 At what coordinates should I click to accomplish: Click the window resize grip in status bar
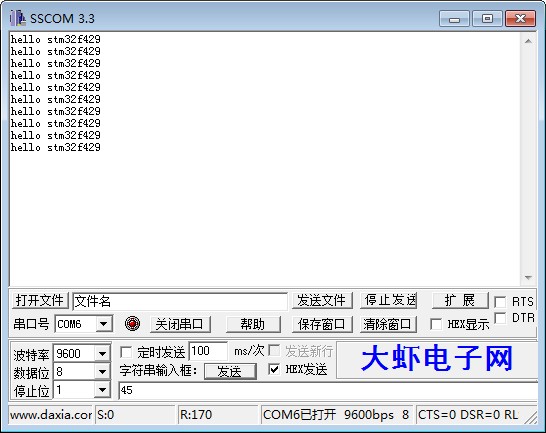coord(532,418)
